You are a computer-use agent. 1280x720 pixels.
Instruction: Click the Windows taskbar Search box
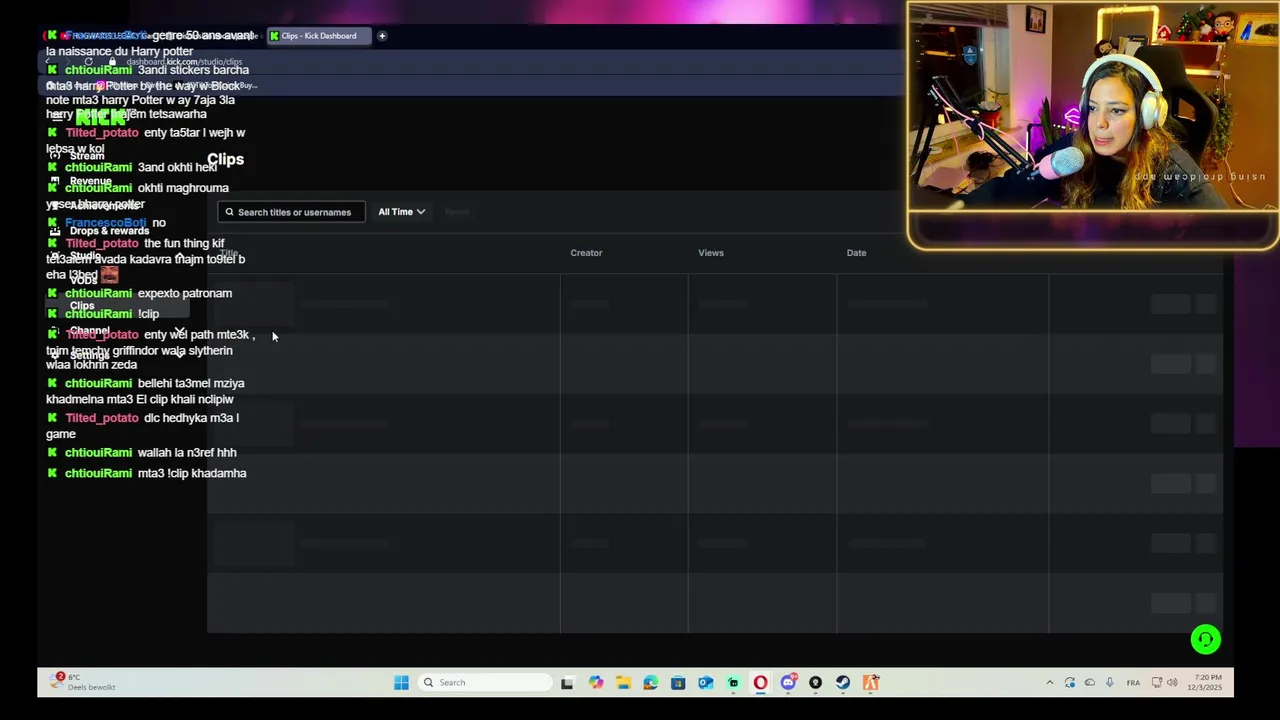pos(484,683)
